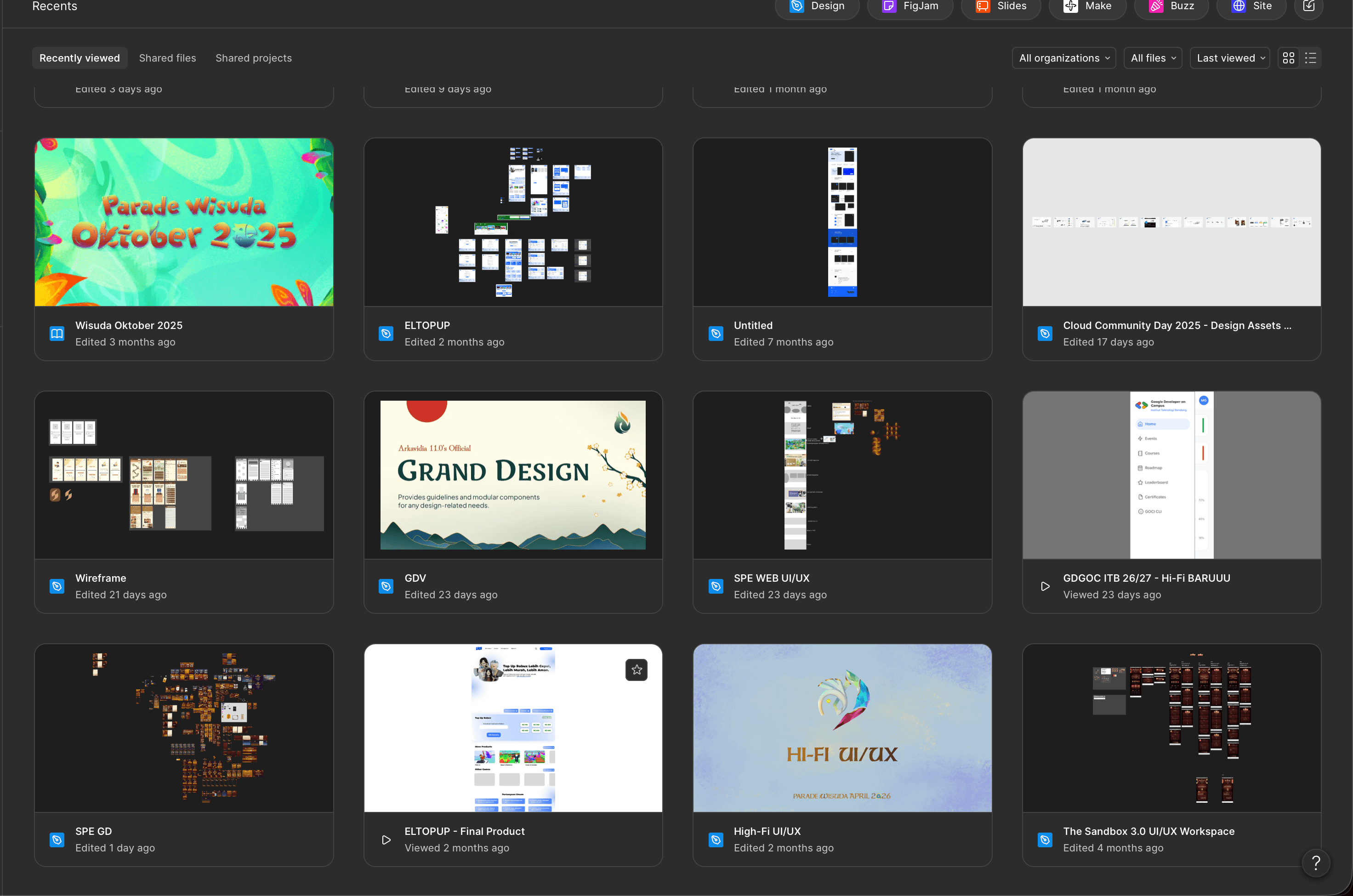Click the design file icon beside Wireframe
Image resolution: width=1353 pixels, height=896 pixels.
point(57,586)
